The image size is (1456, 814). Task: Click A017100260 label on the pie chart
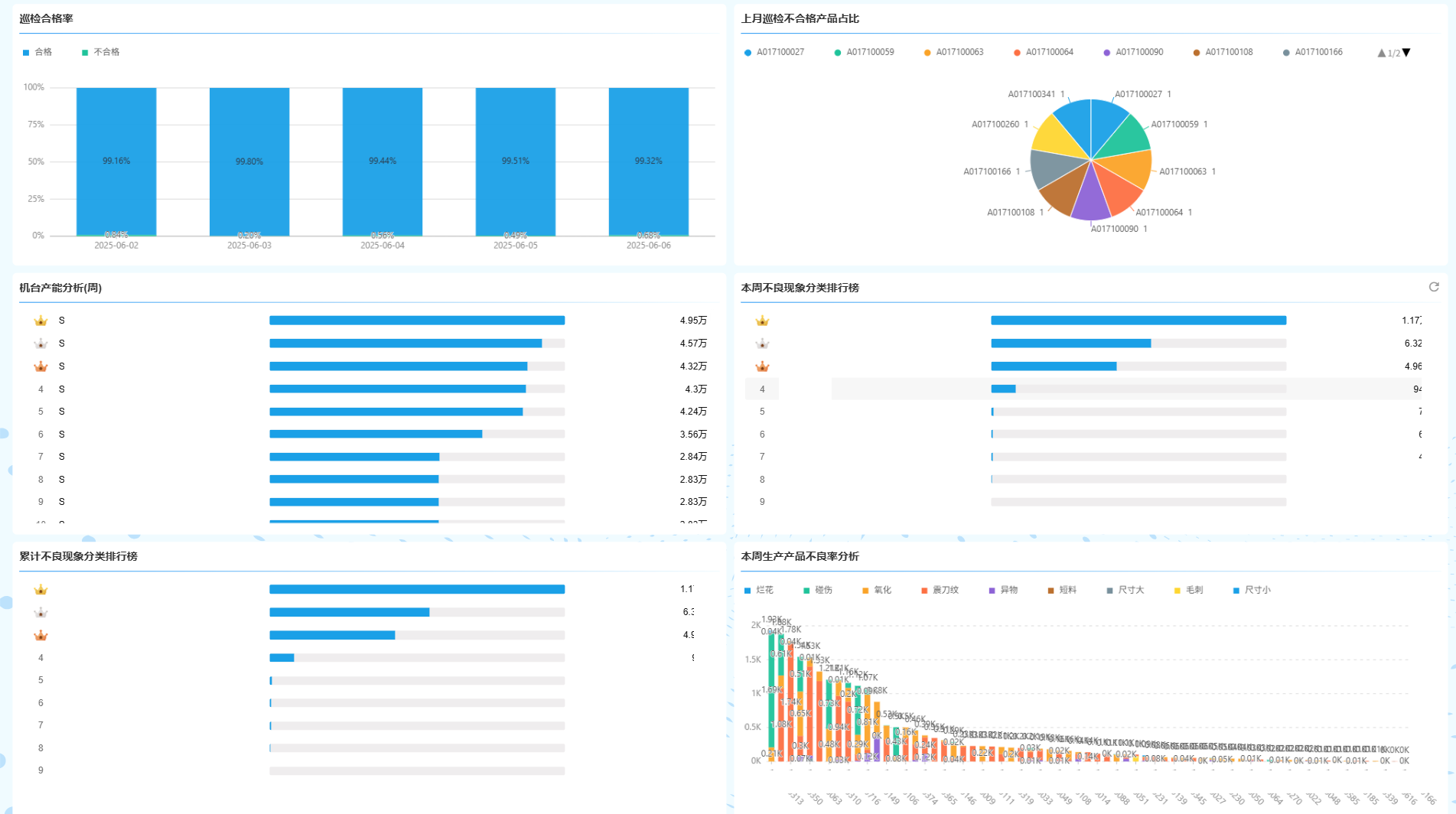995,124
